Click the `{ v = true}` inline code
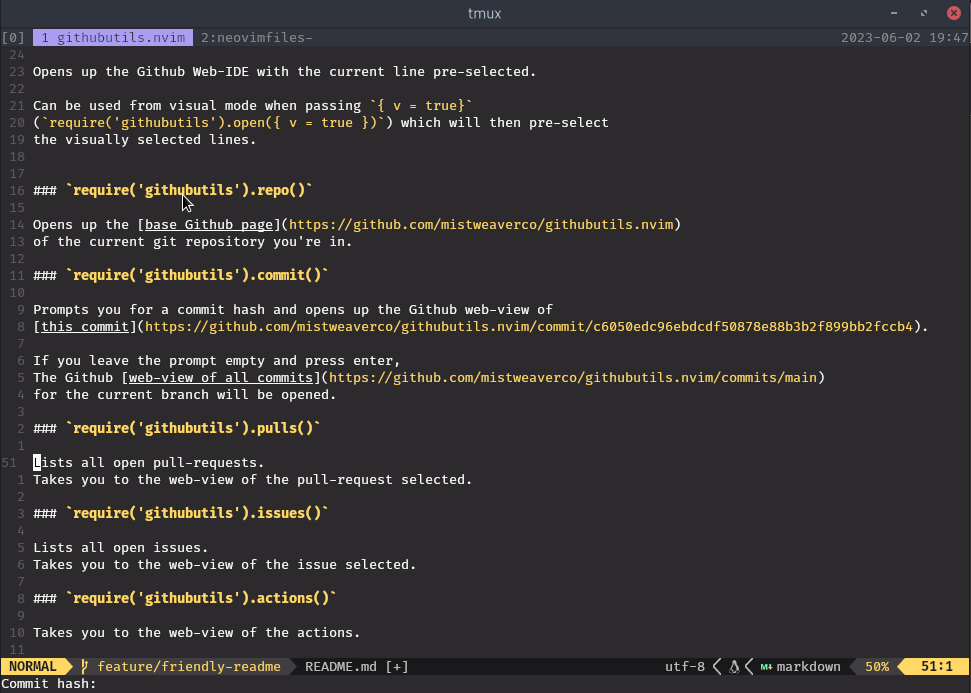The image size is (971, 693). 420,105
